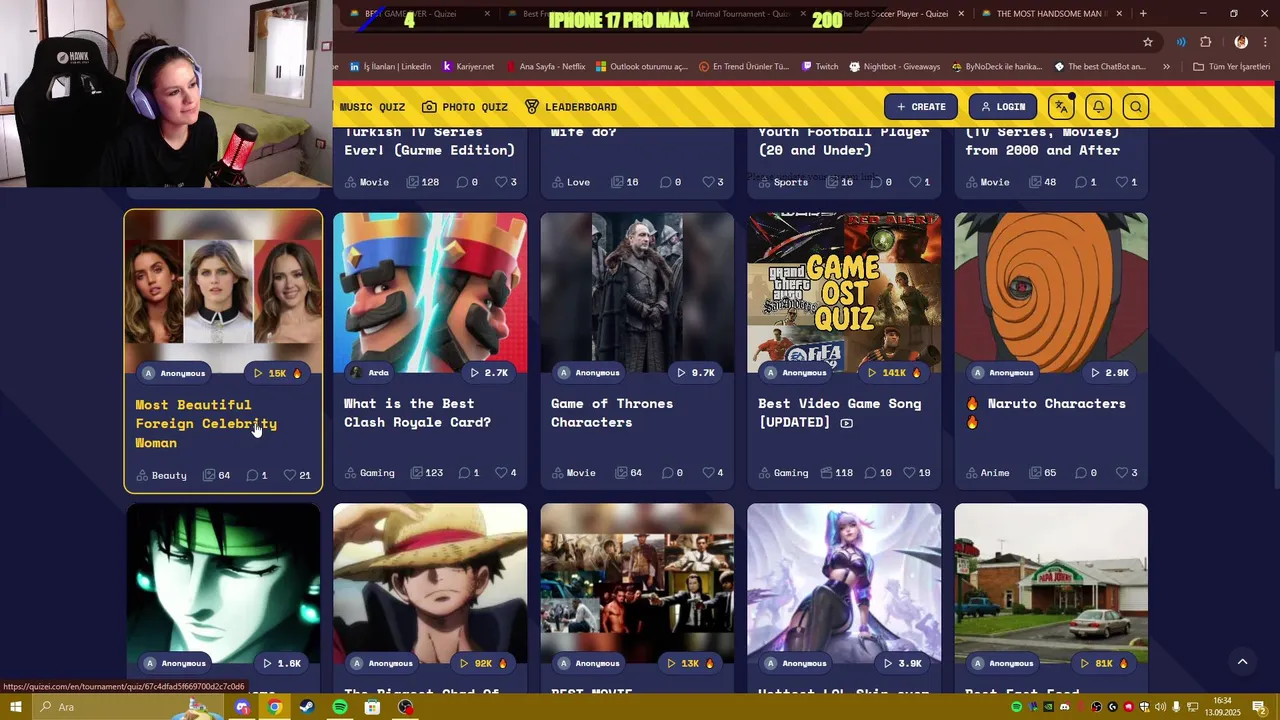Open Steam from the taskbar
1280x720 pixels.
tap(307, 707)
